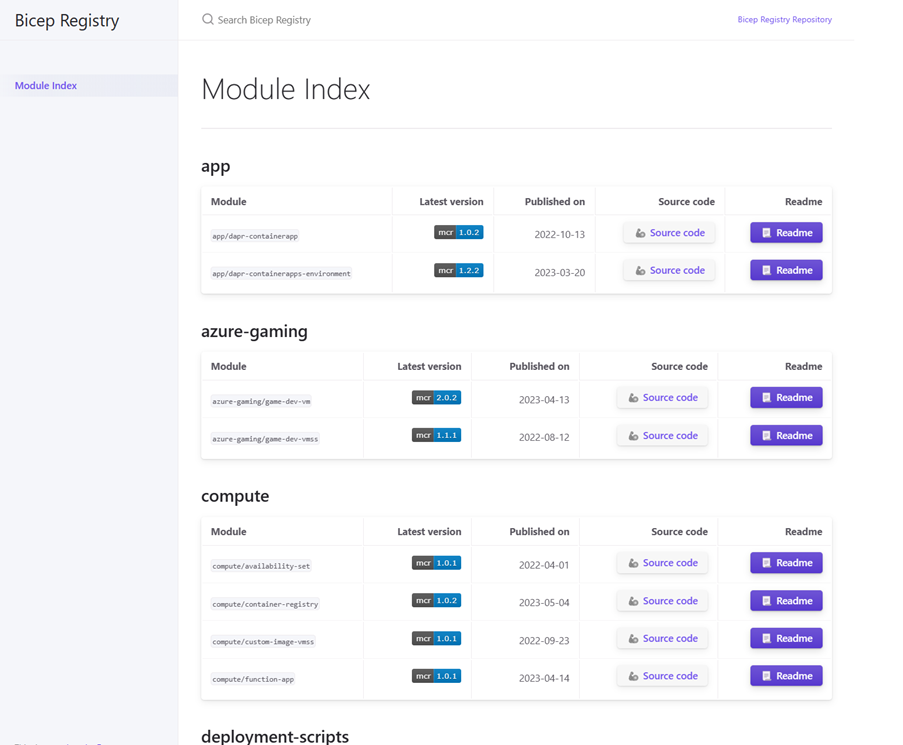Click the azure-gaming section heading
Screen dimensions: 903x745
[254, 332]
